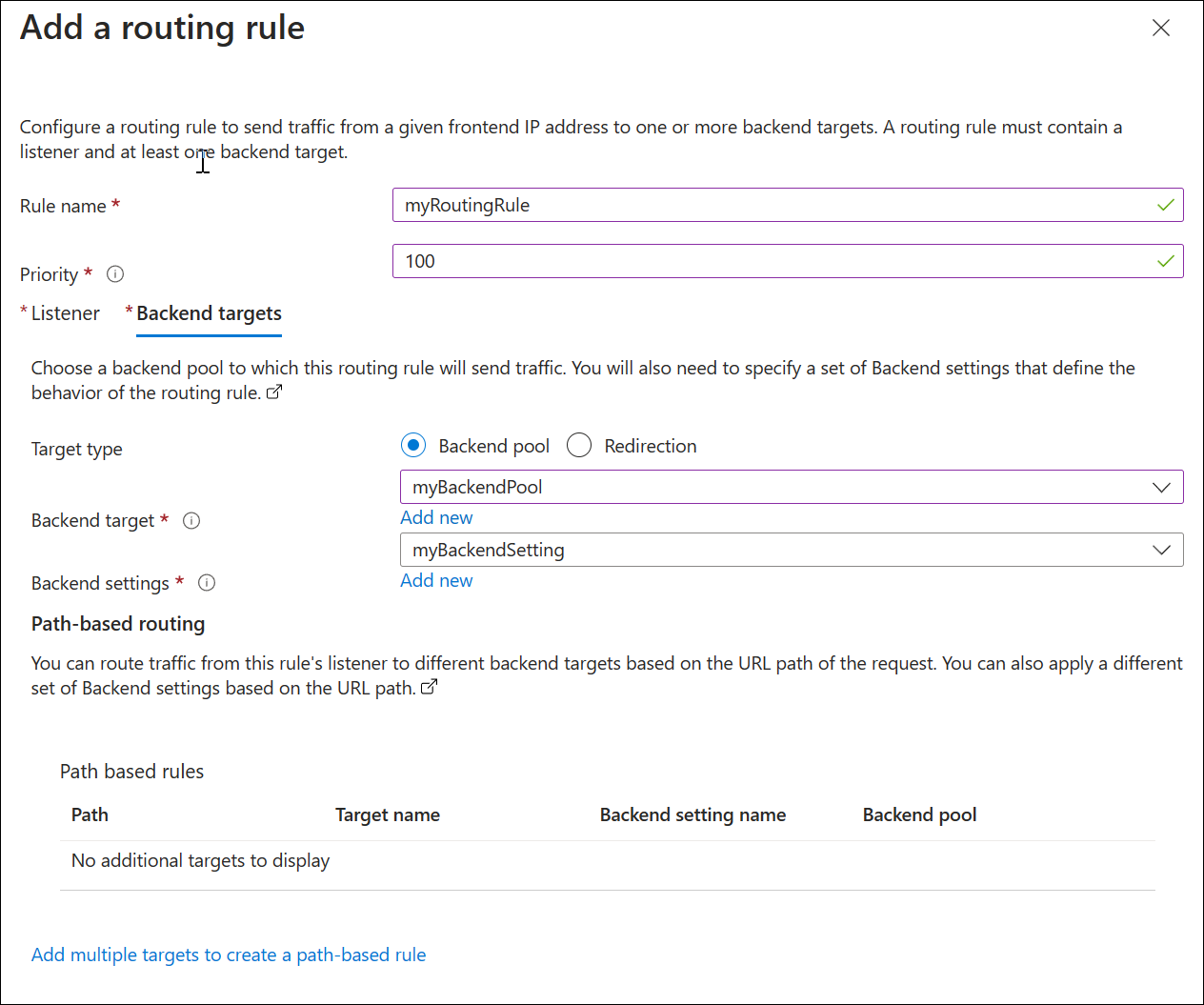Screen dimensions: 1204x1005
Task: Close the Add a routing rule pane
Action: coord(1161,28)
